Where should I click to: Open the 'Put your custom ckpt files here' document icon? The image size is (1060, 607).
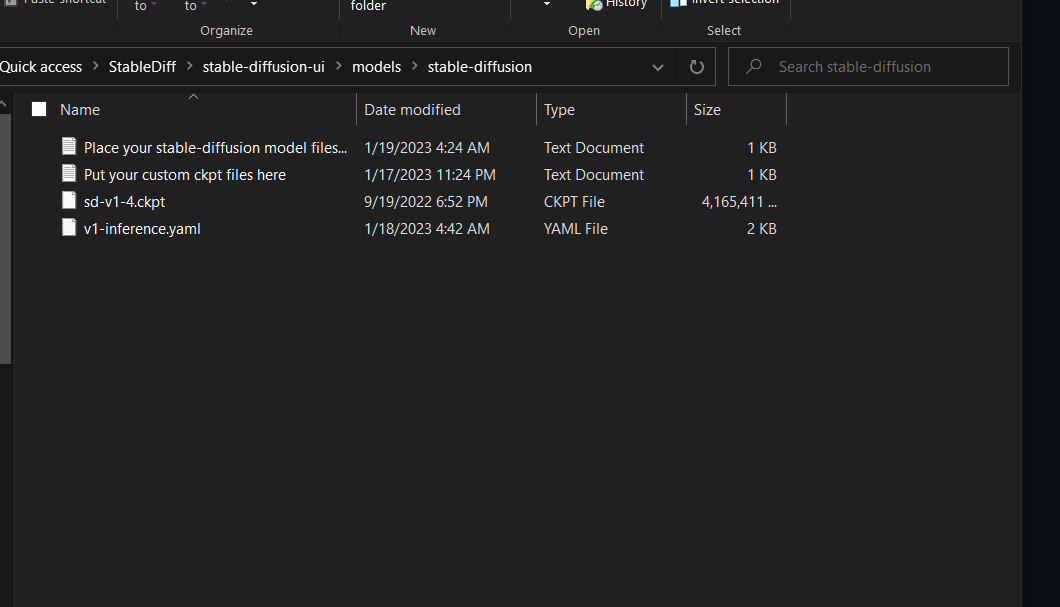pyautogui.click(x=68, y=174)
